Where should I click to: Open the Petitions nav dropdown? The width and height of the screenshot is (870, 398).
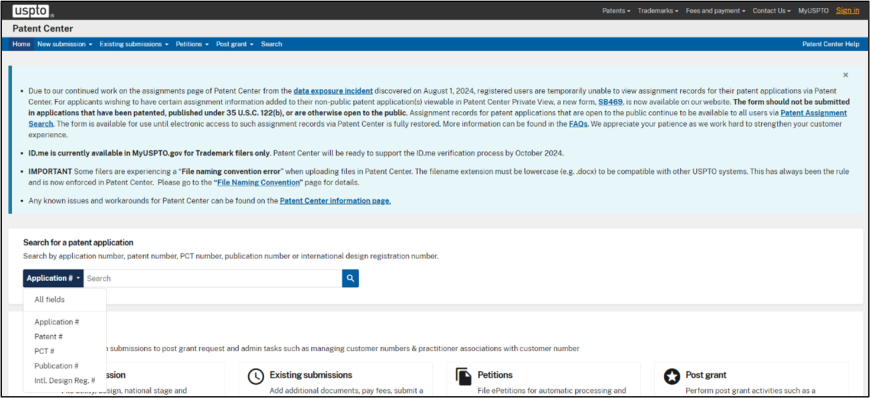(x=193, y=44)
